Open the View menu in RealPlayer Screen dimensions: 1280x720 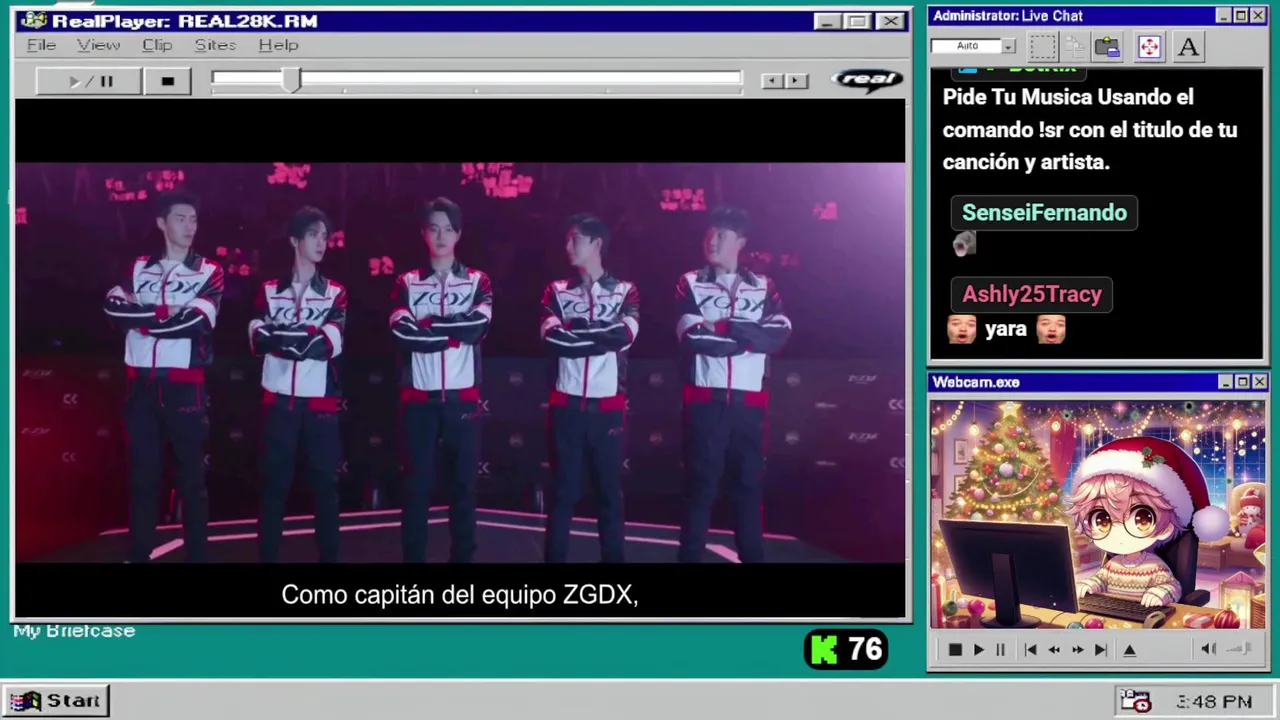coord(99,45)
